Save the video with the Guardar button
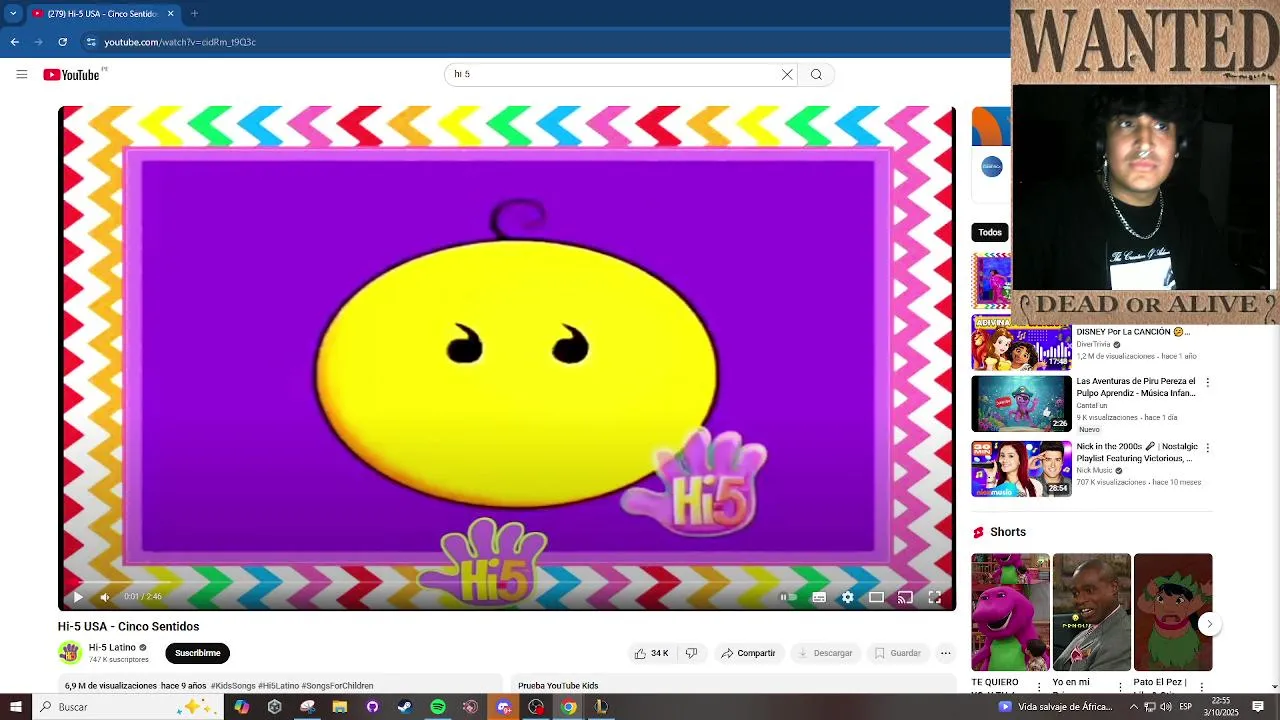 click(897, 653)
